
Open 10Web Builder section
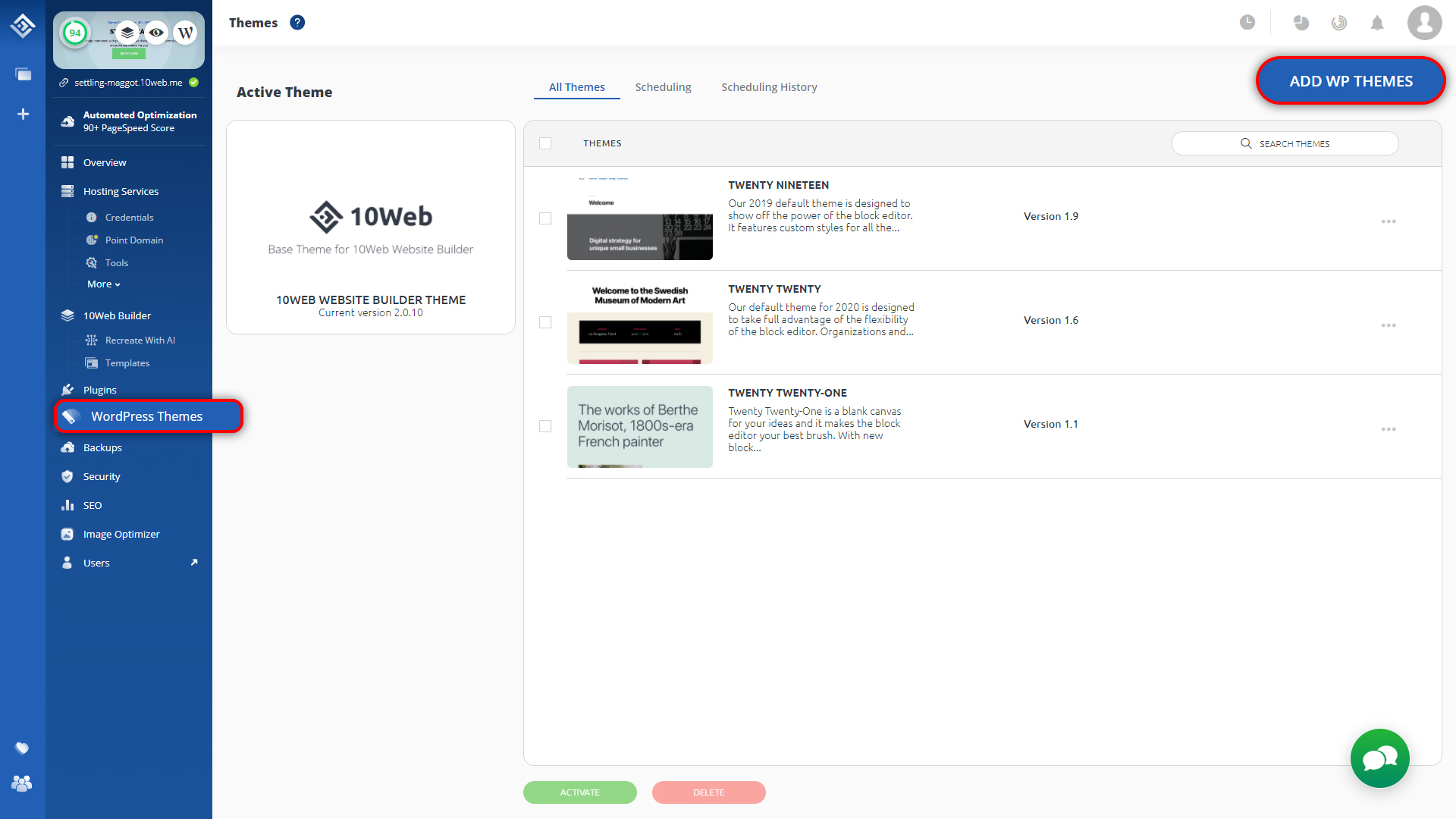click(117, 315)
